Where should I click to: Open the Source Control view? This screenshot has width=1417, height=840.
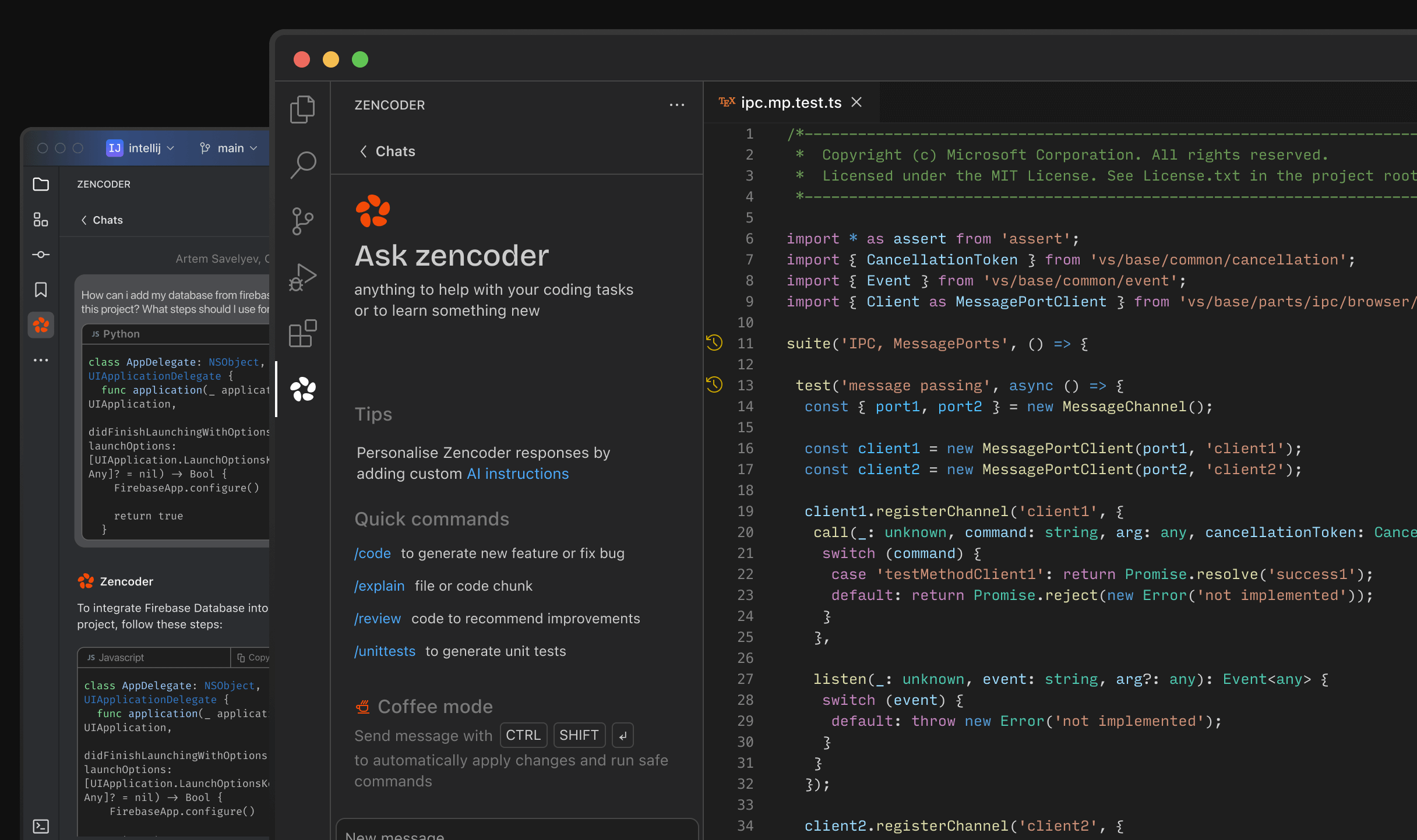pos(302,221)
